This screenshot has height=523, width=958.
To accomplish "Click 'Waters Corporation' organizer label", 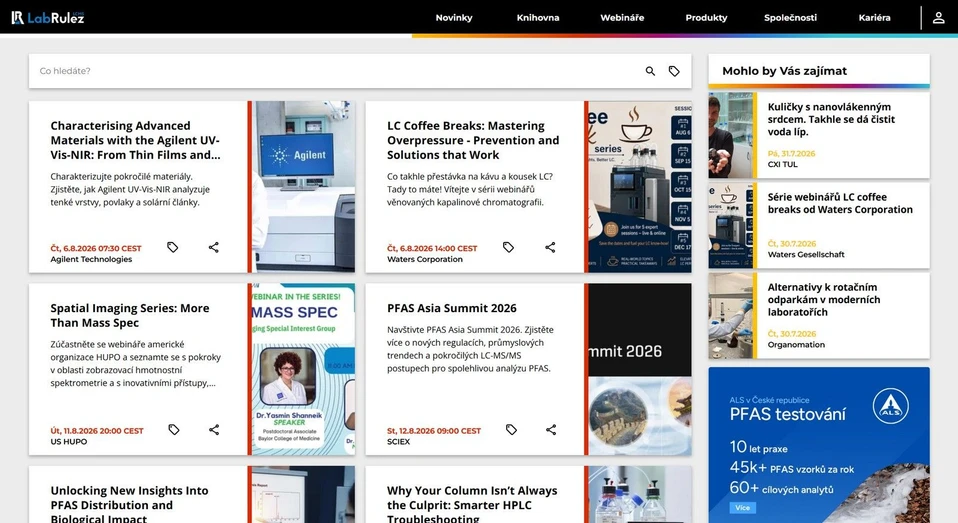I will [425, 259].
